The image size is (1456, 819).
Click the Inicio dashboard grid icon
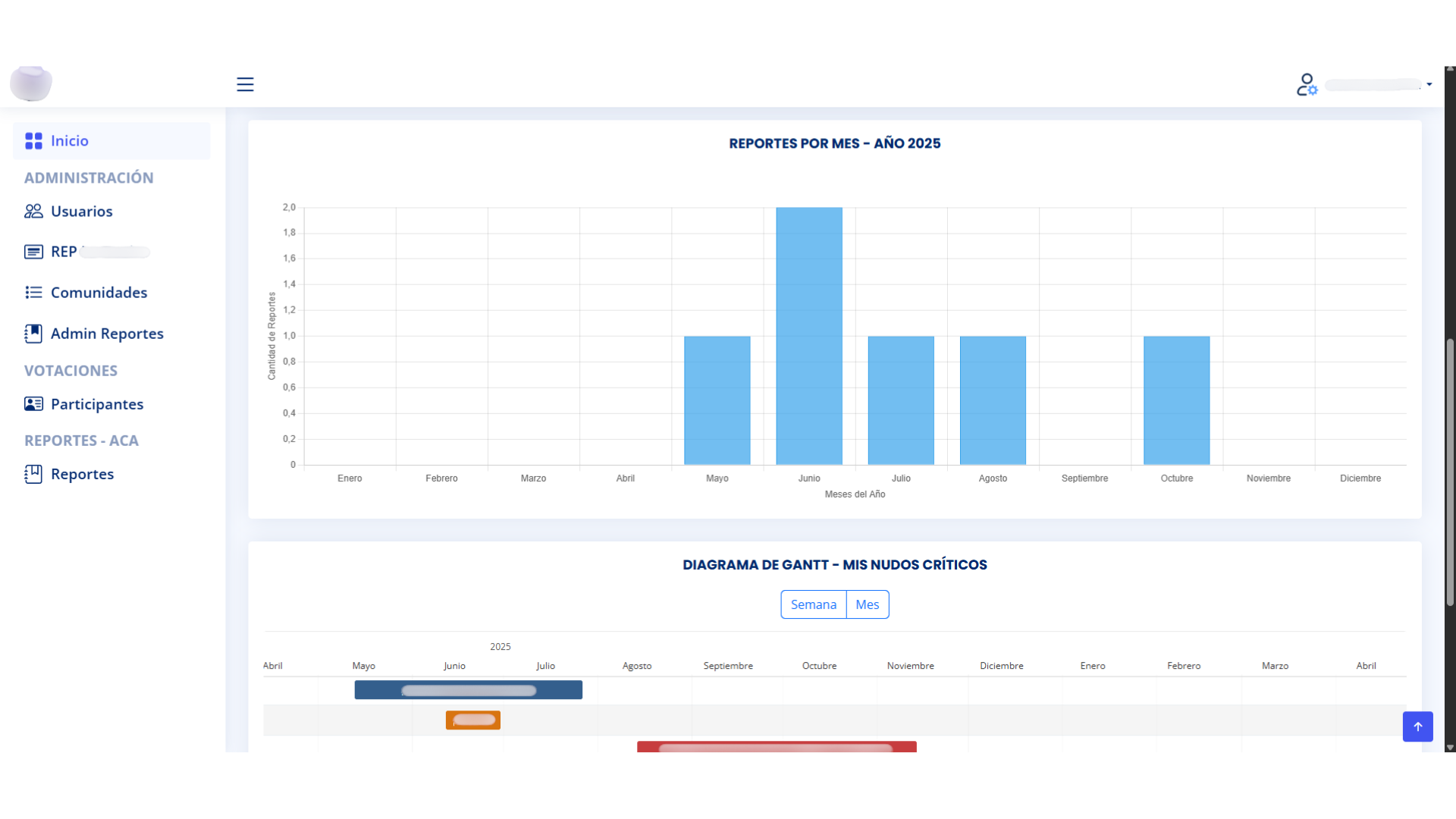[33, 141]
